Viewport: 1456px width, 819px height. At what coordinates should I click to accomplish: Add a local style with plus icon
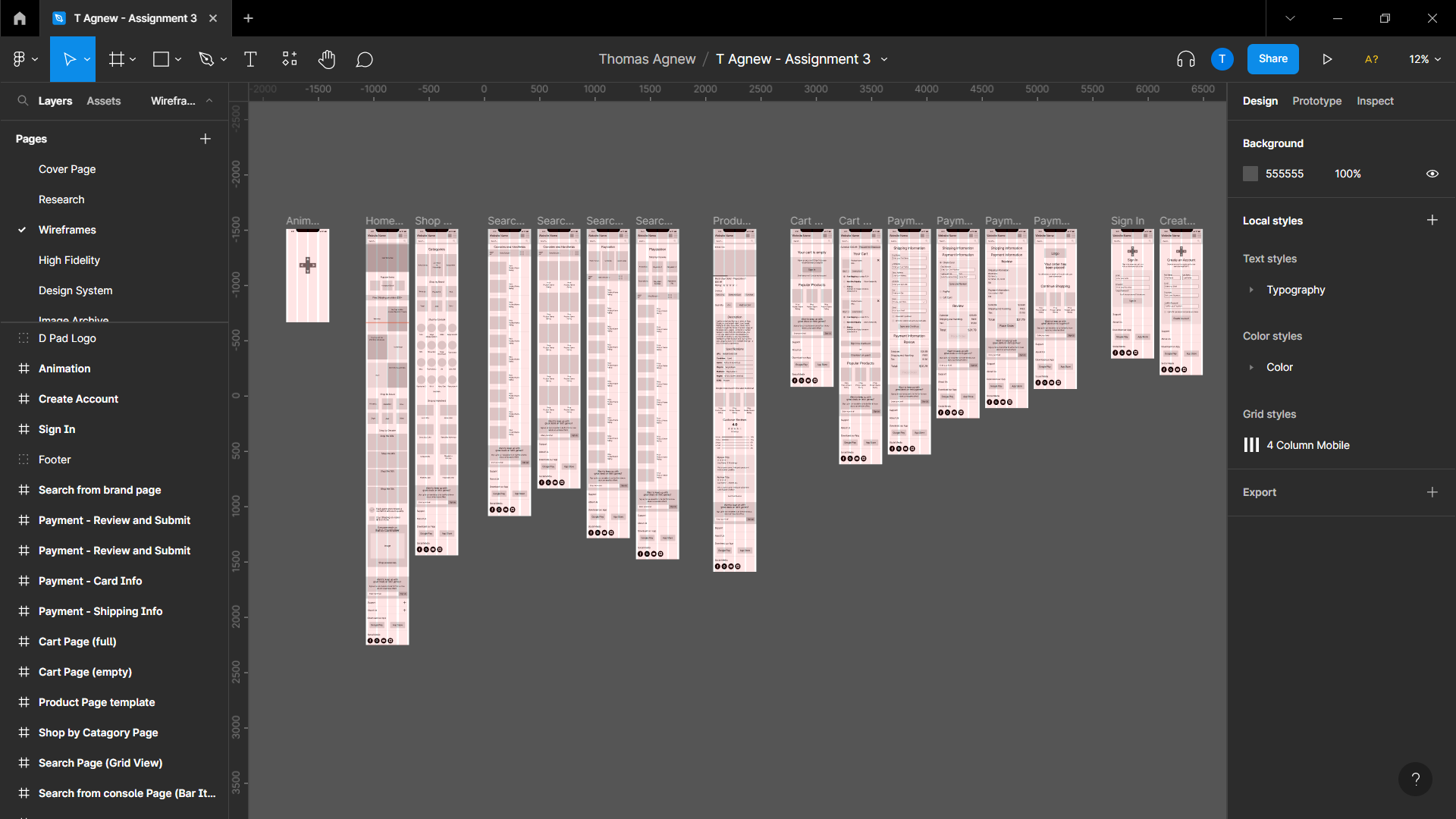pyautogui.click(x=1432, y=220)
